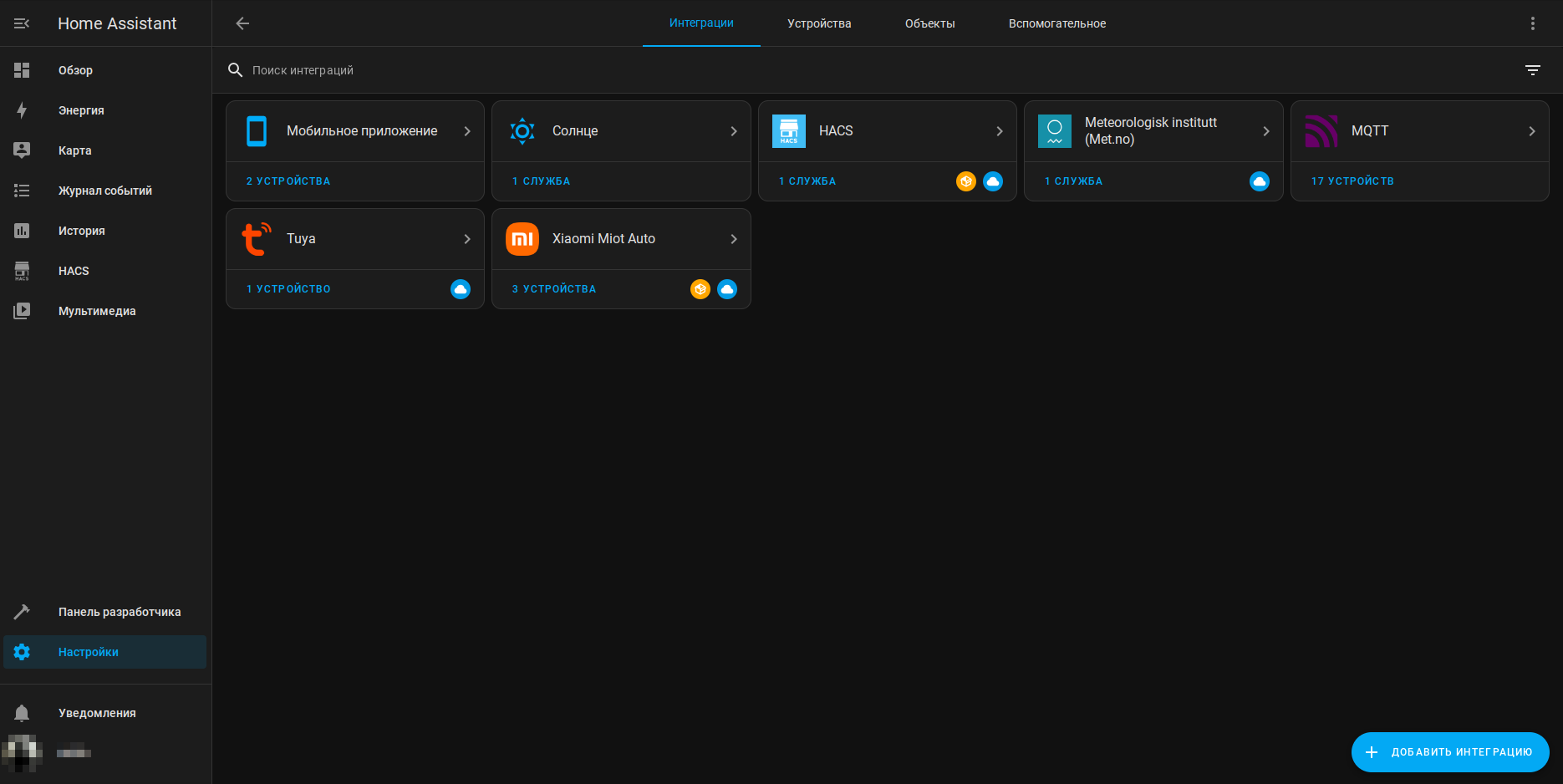The height and width of the screenshot is (784, 1563).
Task: Open Настройки settings in sidebar
Action: pos(105,652)
